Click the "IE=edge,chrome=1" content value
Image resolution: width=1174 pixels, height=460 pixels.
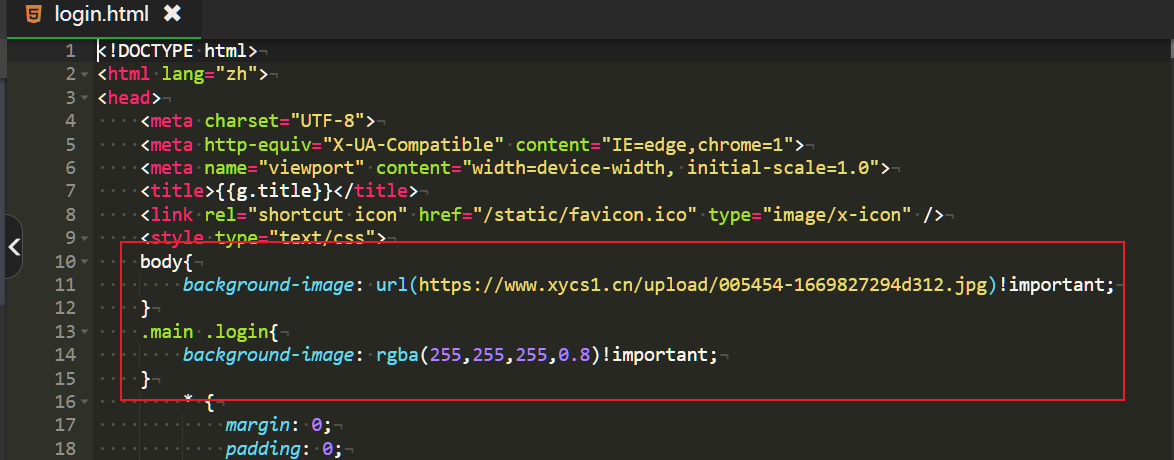699,145
